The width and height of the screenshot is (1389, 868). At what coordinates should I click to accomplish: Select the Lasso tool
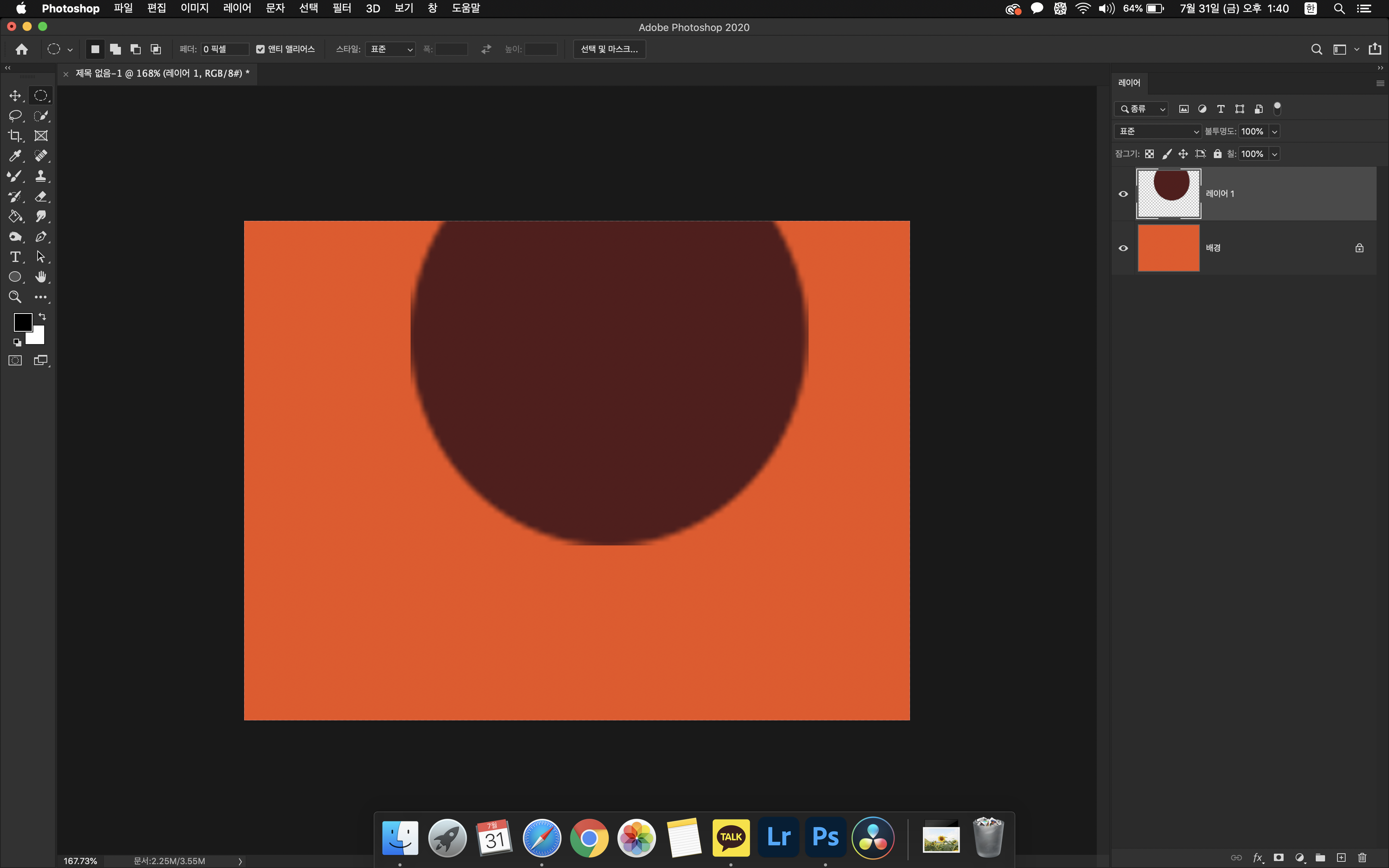point(15,116)
